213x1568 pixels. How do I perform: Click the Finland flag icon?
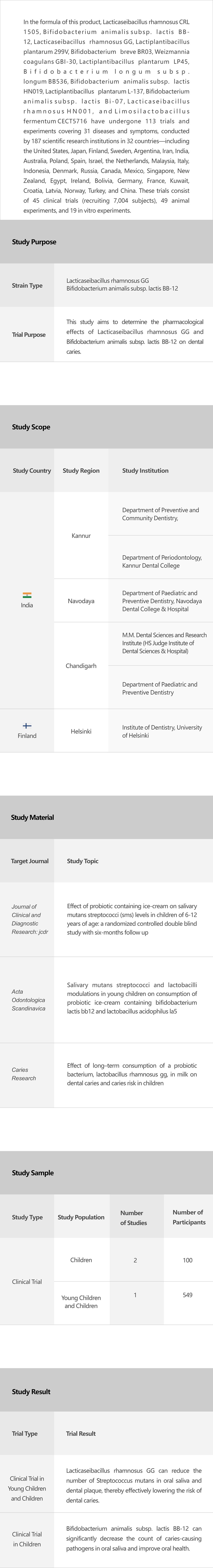27,726
